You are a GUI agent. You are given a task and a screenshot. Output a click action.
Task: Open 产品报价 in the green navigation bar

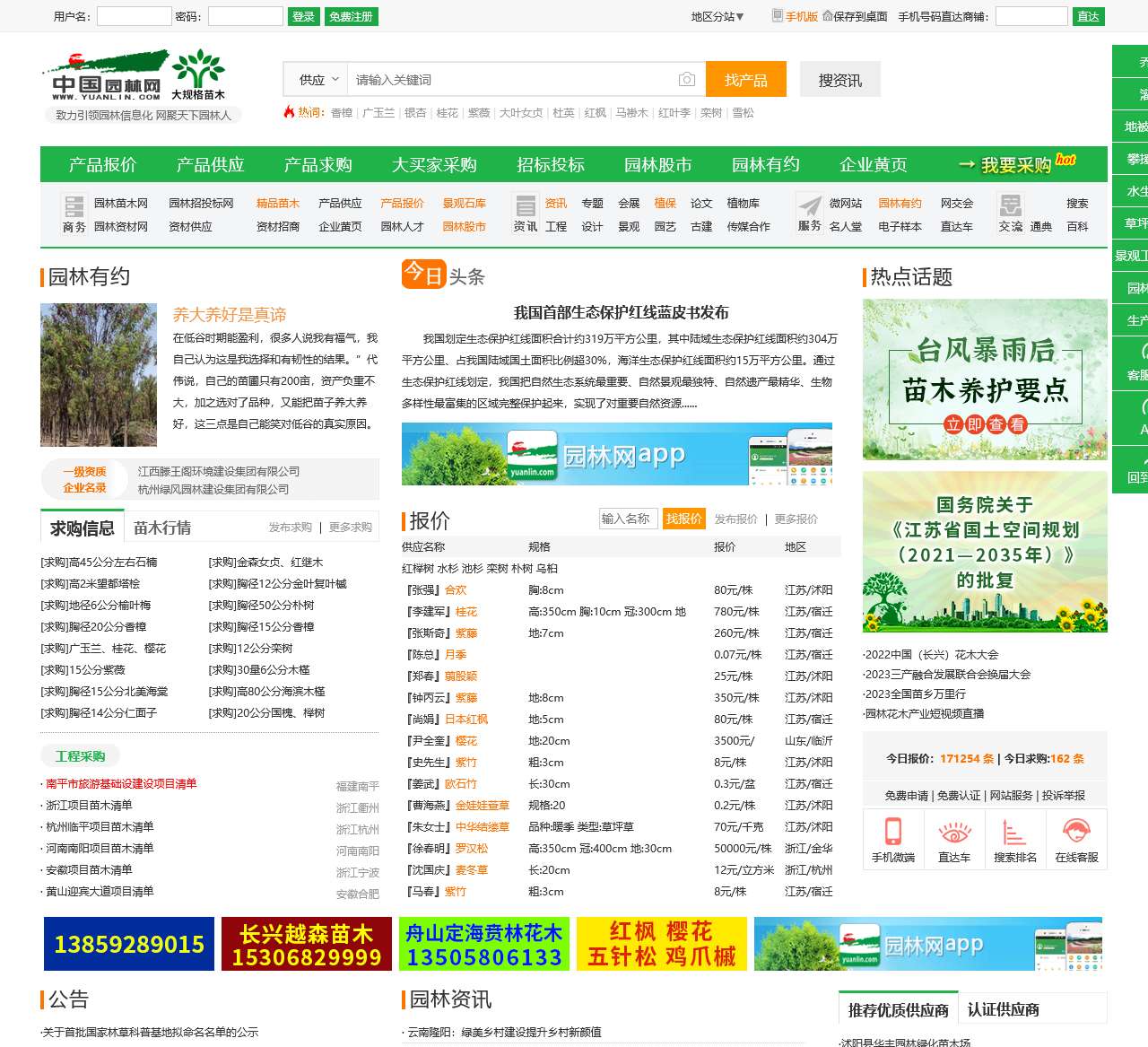click(102, 165)
